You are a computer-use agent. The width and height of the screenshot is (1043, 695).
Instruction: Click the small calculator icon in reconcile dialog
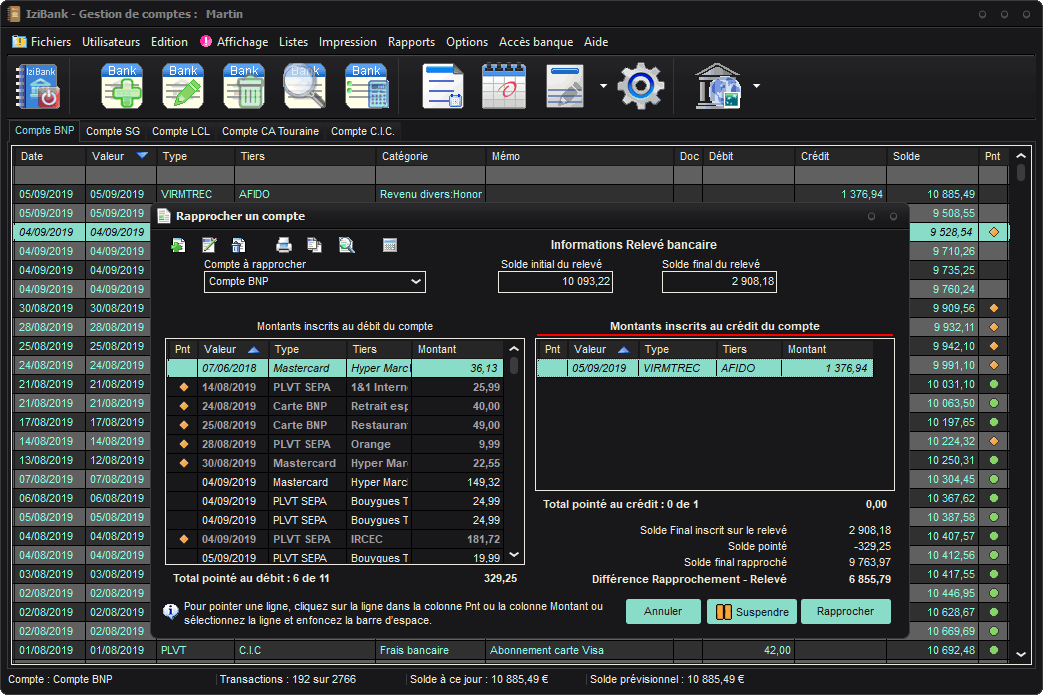390,245
